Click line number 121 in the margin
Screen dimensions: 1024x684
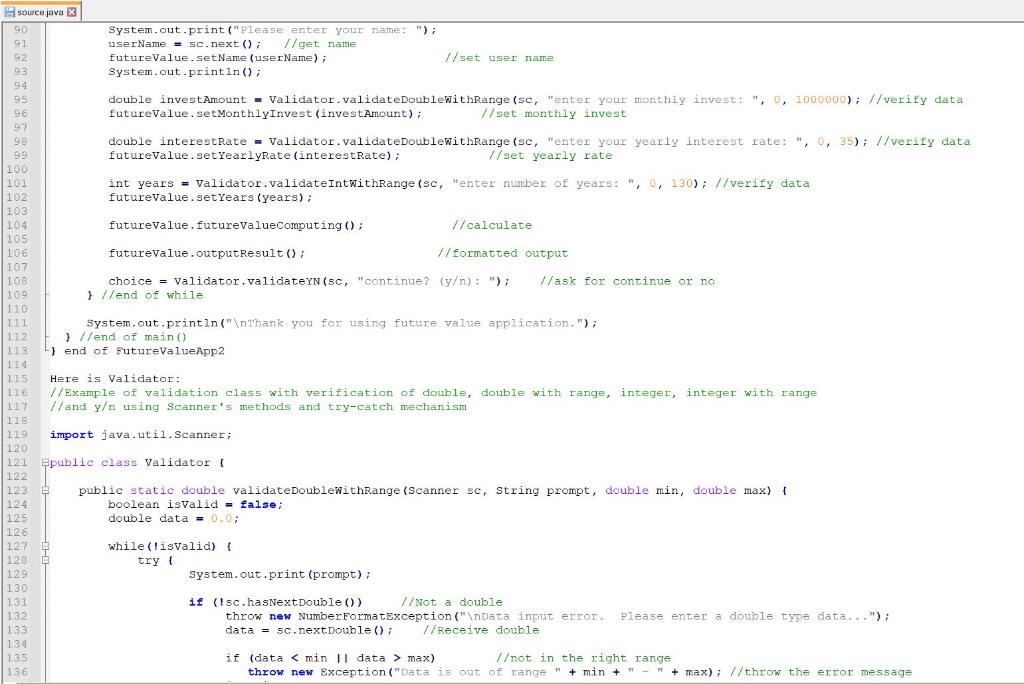tap(18, 462)
